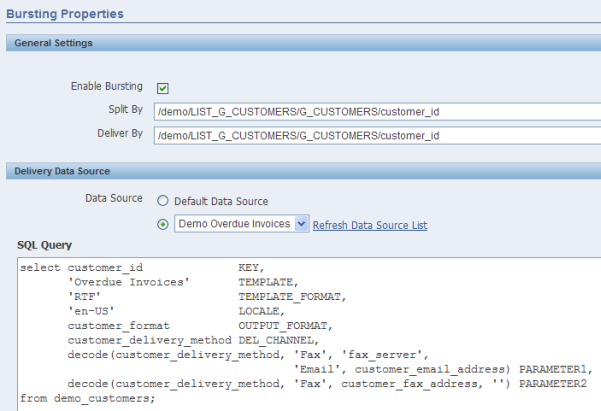Select the radio button beside Demo Overdue Invoices
The image size is (601, 411).
coord(163,224)
